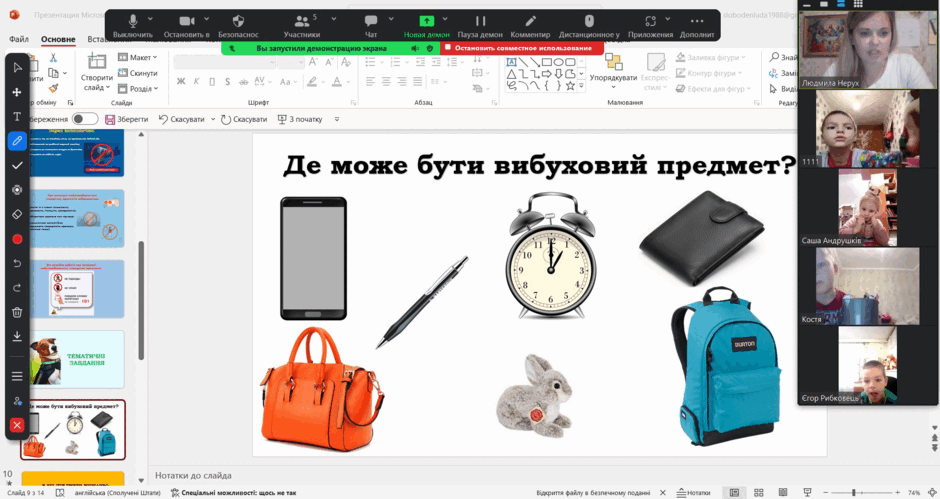Redo the last annotation
Screen dimensions: 940x499
(x=17, y=288)
